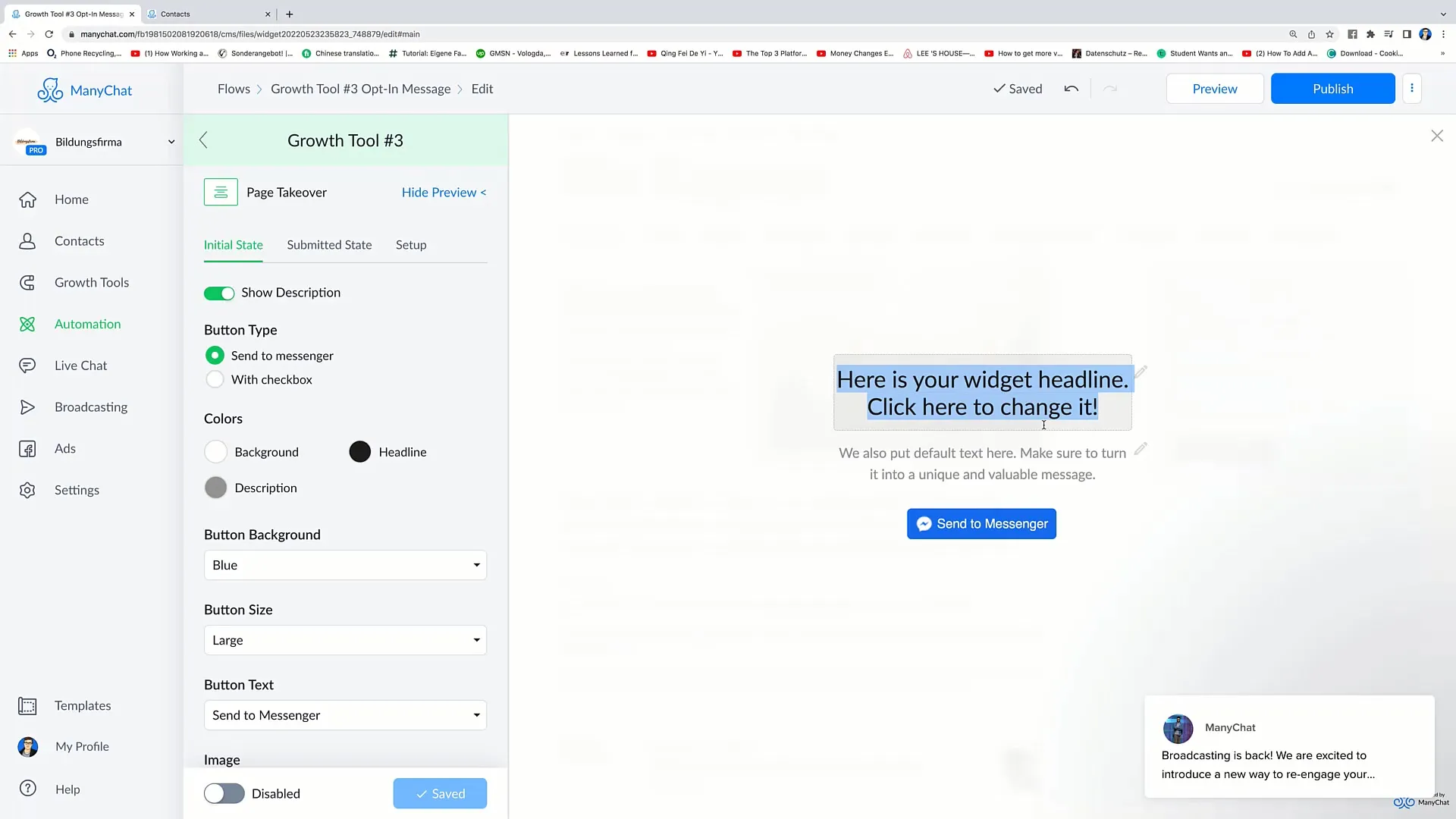This screenshot has height=819, width=1456.
Task: Click the widget headline text field
Action: (x=982, y=392)
